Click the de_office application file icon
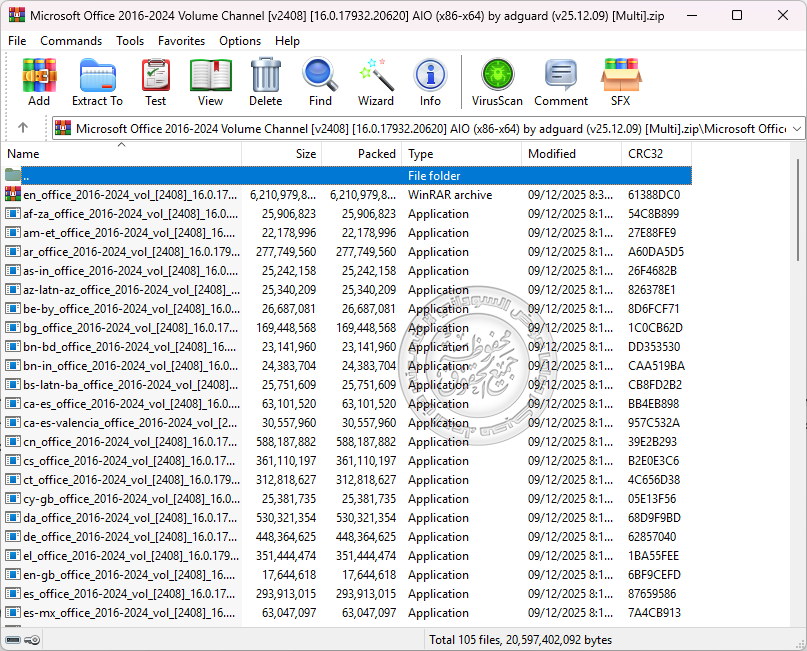The width and height of the screenshot is (807, 651). click(x=13, y=537)
